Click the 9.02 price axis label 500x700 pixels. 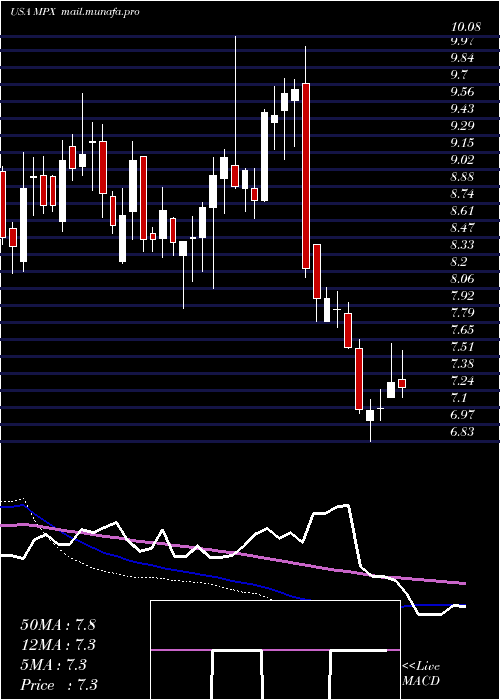click(462, 159)
